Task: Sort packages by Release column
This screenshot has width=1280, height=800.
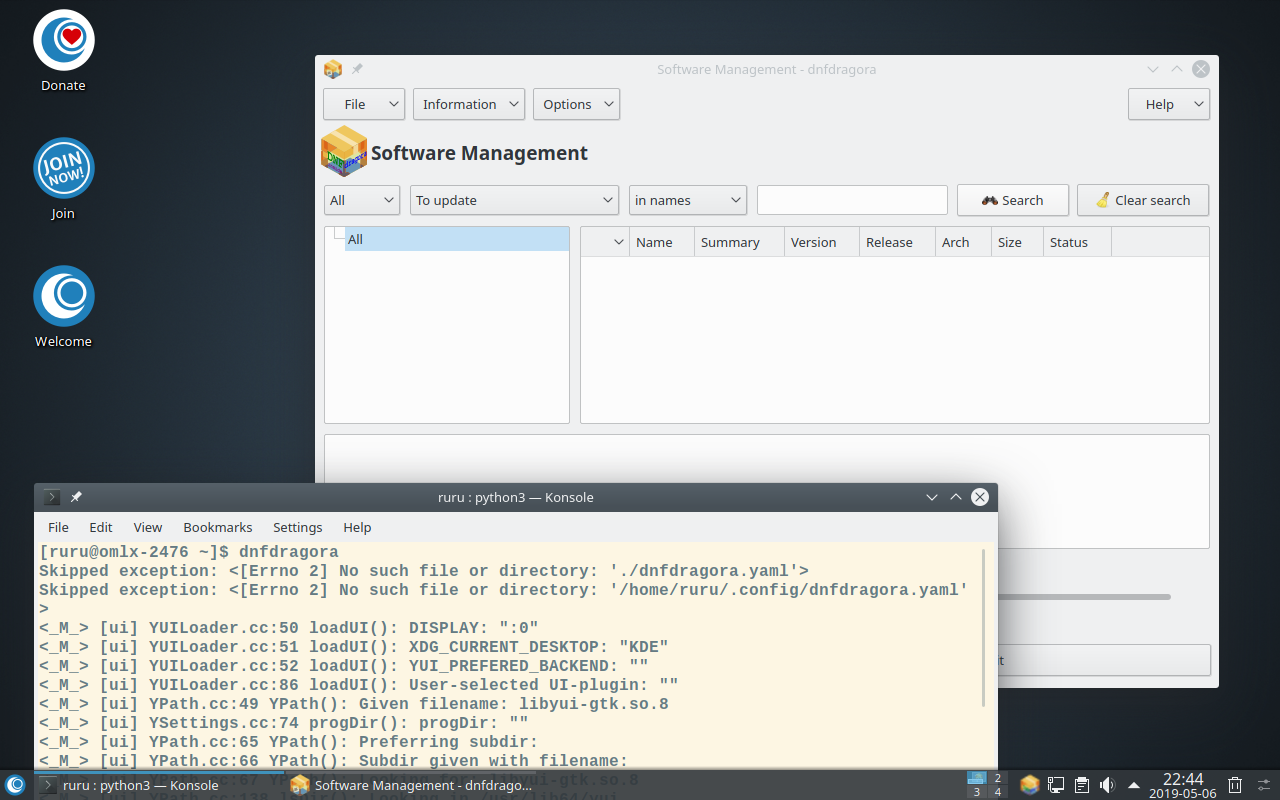Action: [x=897, y=242]
